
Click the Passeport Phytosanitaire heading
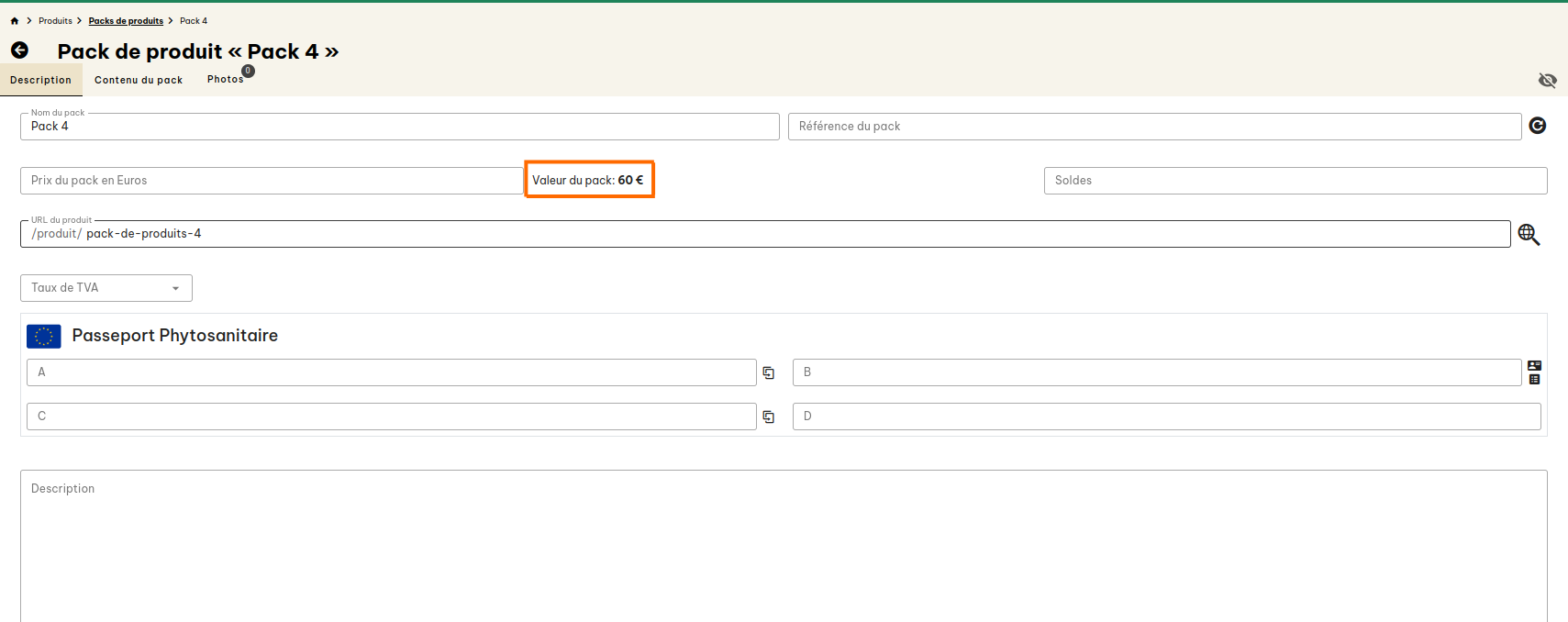click(175, 336)
